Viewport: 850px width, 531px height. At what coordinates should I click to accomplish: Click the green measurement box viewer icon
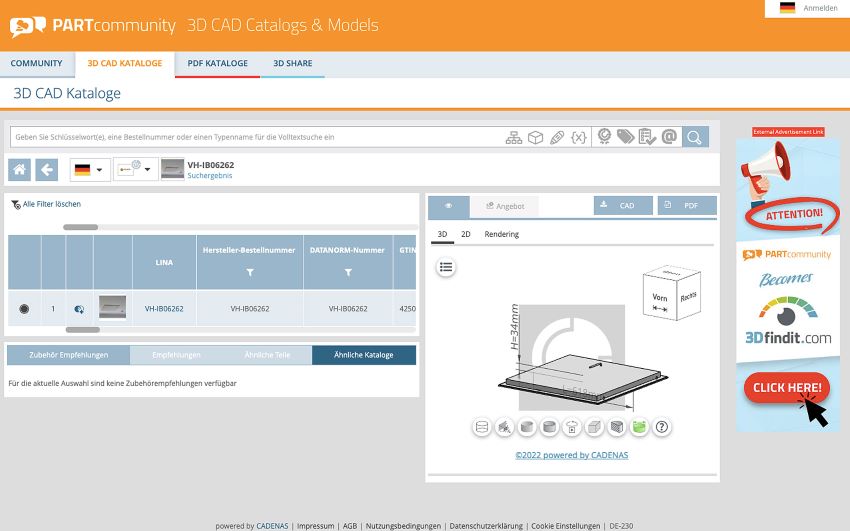tap(640, 428)
